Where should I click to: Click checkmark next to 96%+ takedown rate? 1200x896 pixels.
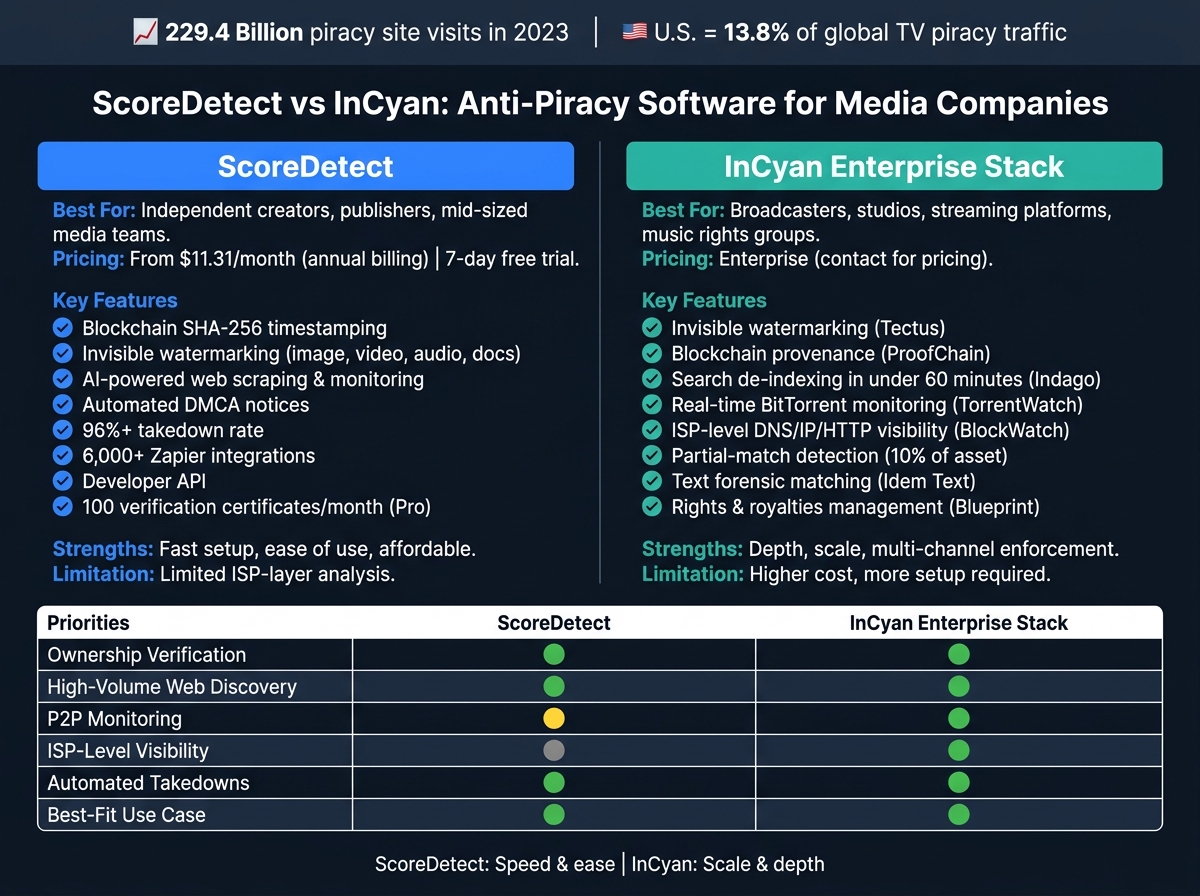(x=63, y=430)
